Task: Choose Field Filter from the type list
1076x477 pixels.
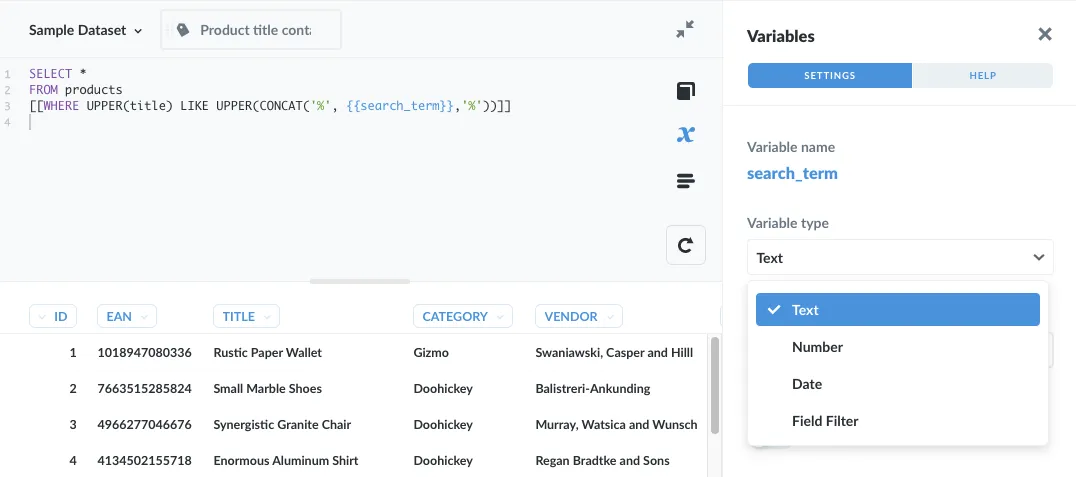Action: pyautogui.click(x=825, y=421)
